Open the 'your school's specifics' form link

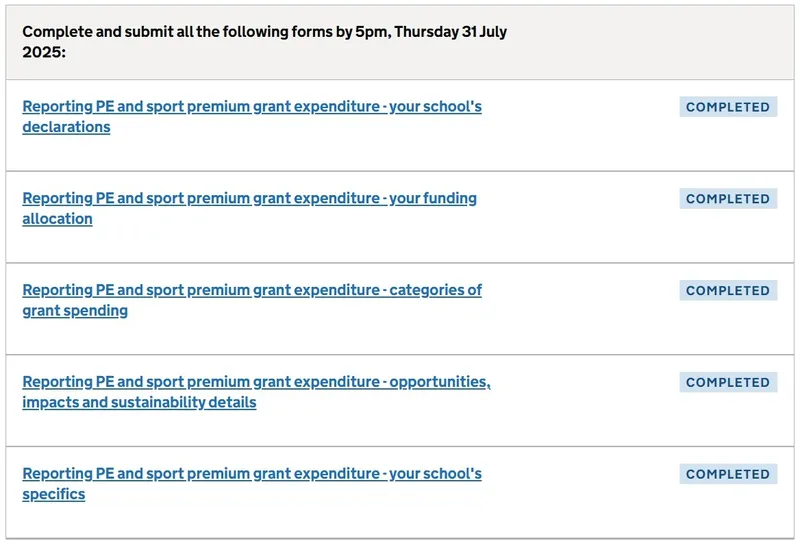point(251,474)
